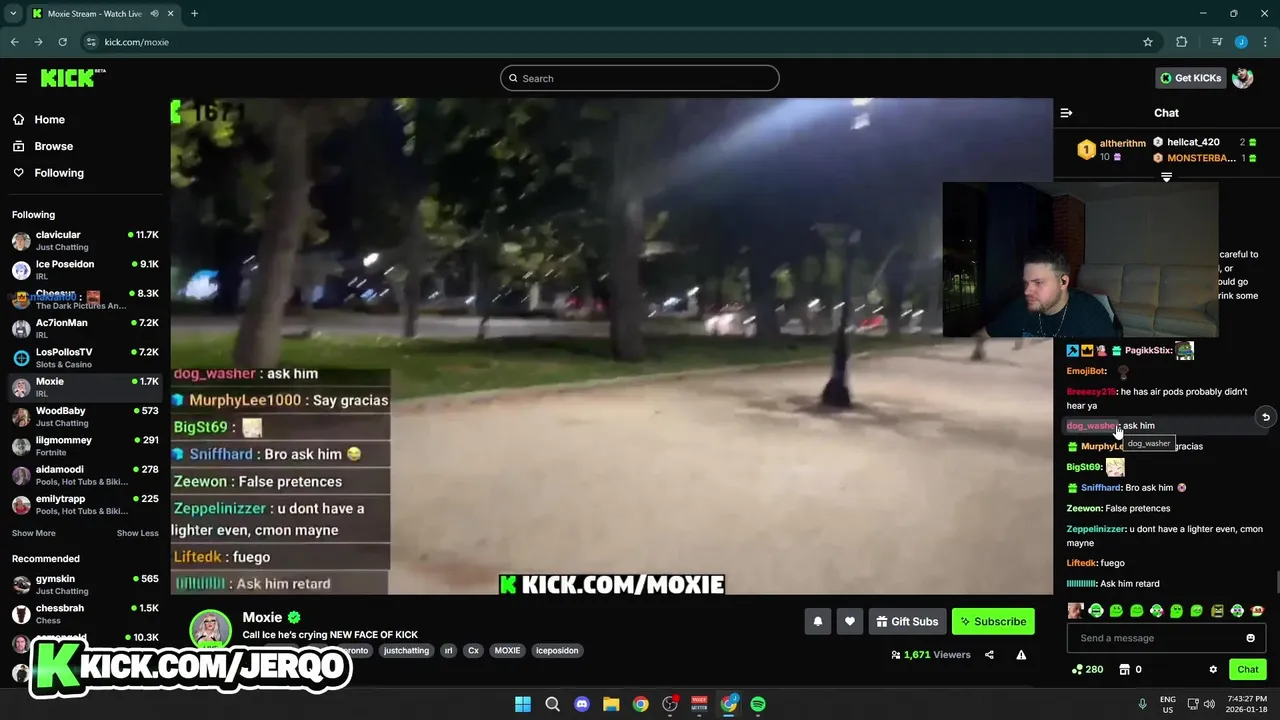Open the Chrome three-dot menu
This screenshot has height=720, width=1280.
point(1264,42)
